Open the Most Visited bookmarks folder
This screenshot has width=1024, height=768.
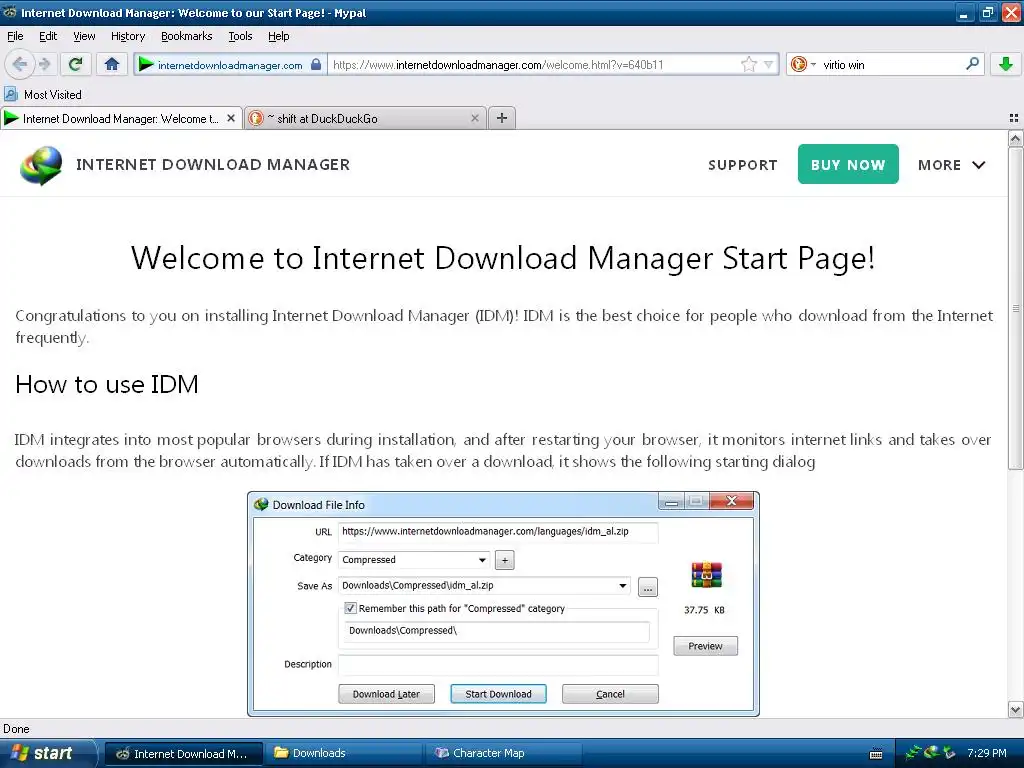click(x=43, y=95)
